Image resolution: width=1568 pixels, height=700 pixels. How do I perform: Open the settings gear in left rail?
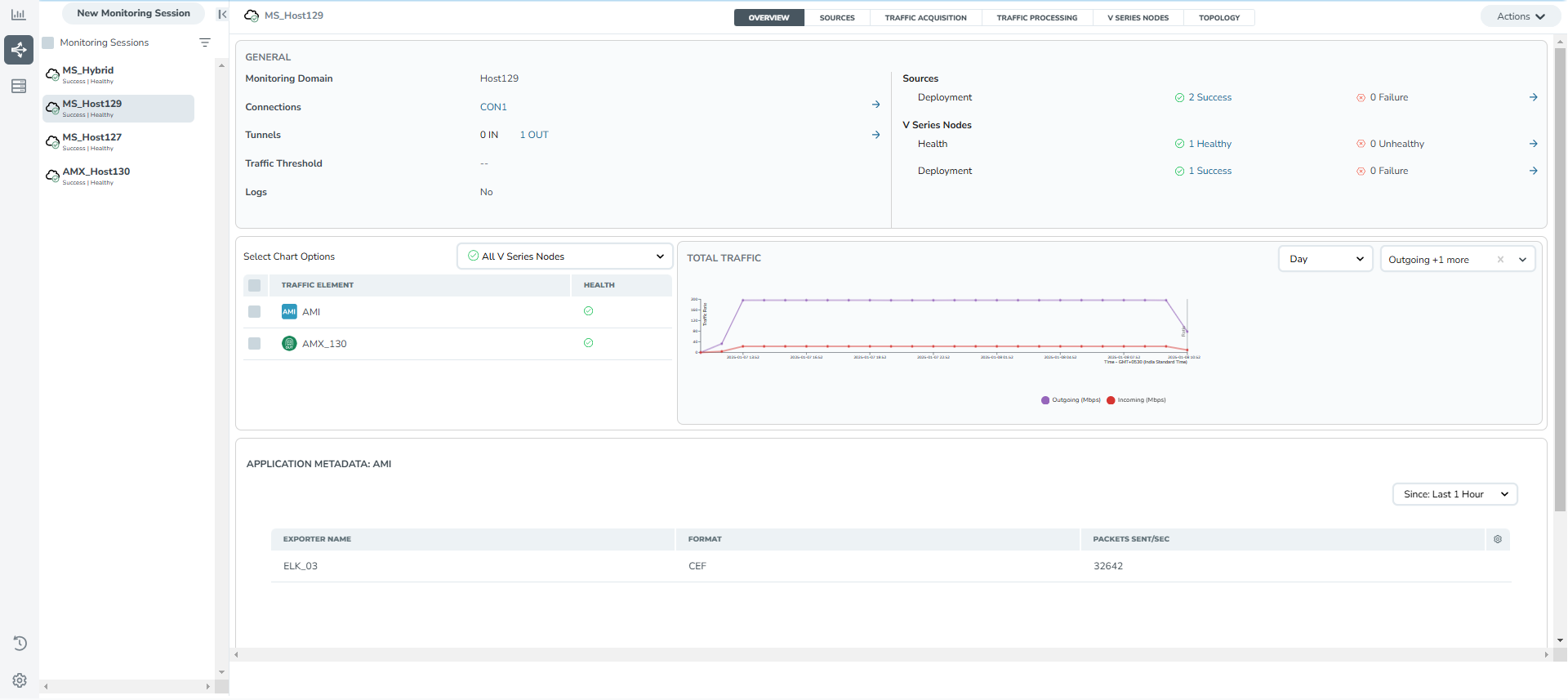tap(20, 680)
